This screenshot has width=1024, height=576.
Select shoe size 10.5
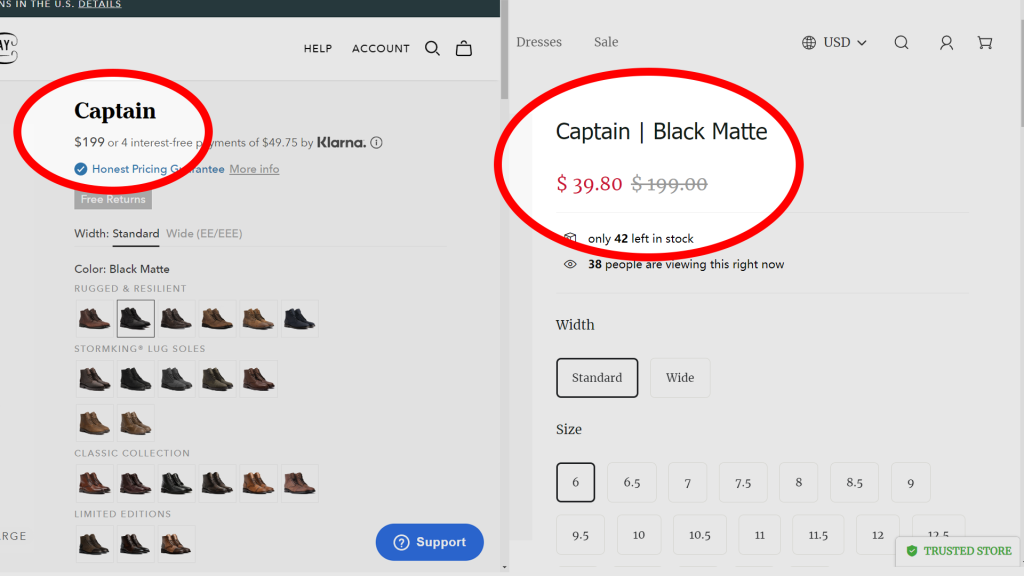(x=699, y=535)
